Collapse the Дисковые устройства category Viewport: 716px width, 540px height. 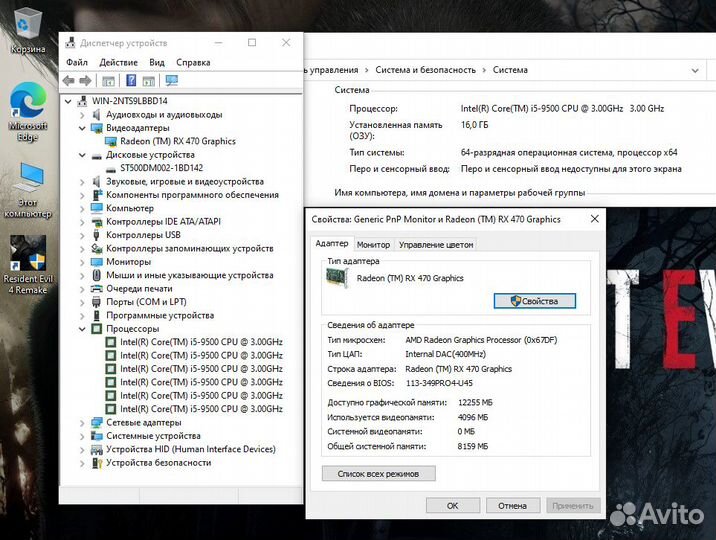82,155
